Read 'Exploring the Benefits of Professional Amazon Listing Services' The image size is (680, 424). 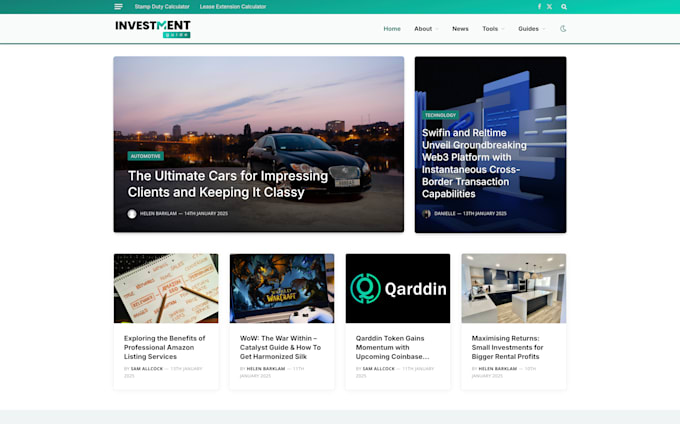point(164,347)
